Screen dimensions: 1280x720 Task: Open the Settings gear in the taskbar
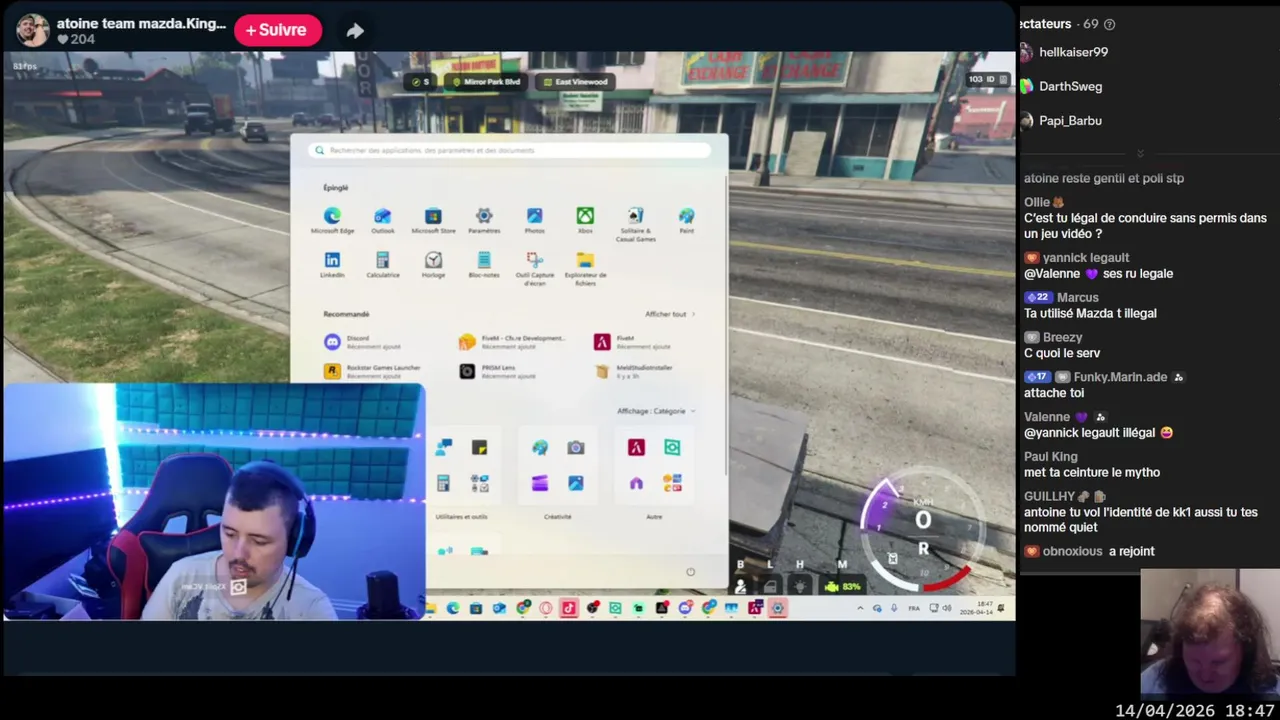(x=778, y=608)
